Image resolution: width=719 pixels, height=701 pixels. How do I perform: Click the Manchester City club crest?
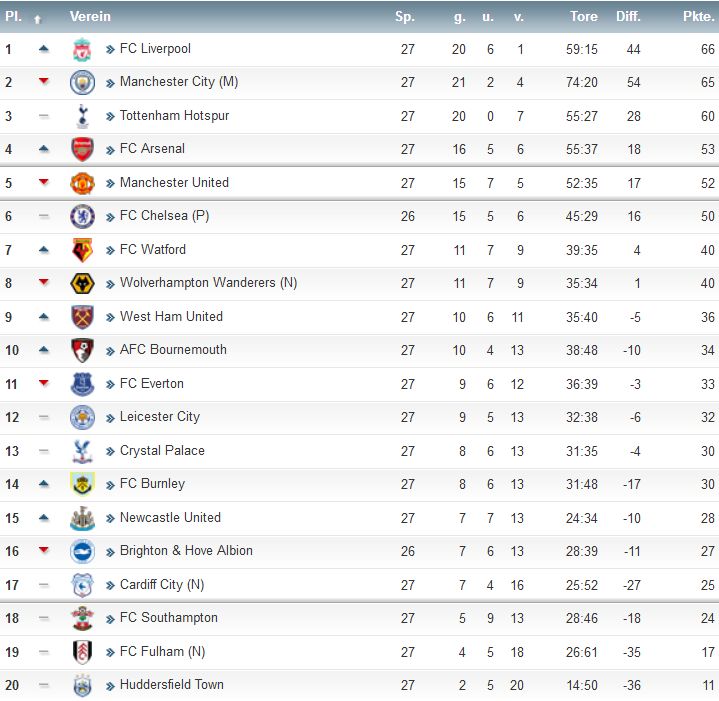point(82,83)
